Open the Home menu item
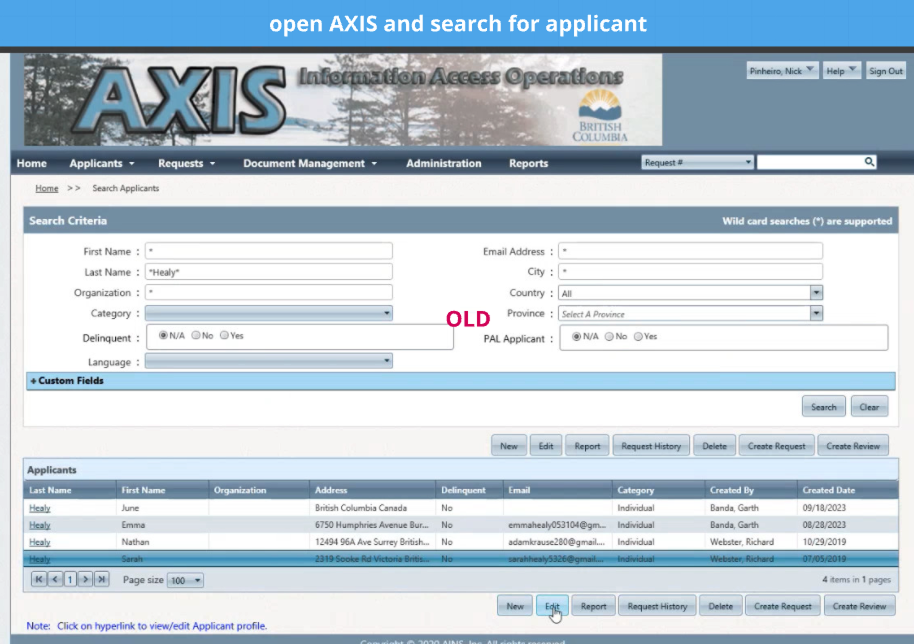Viewport: 914px width, 644px height. (31, 163)
